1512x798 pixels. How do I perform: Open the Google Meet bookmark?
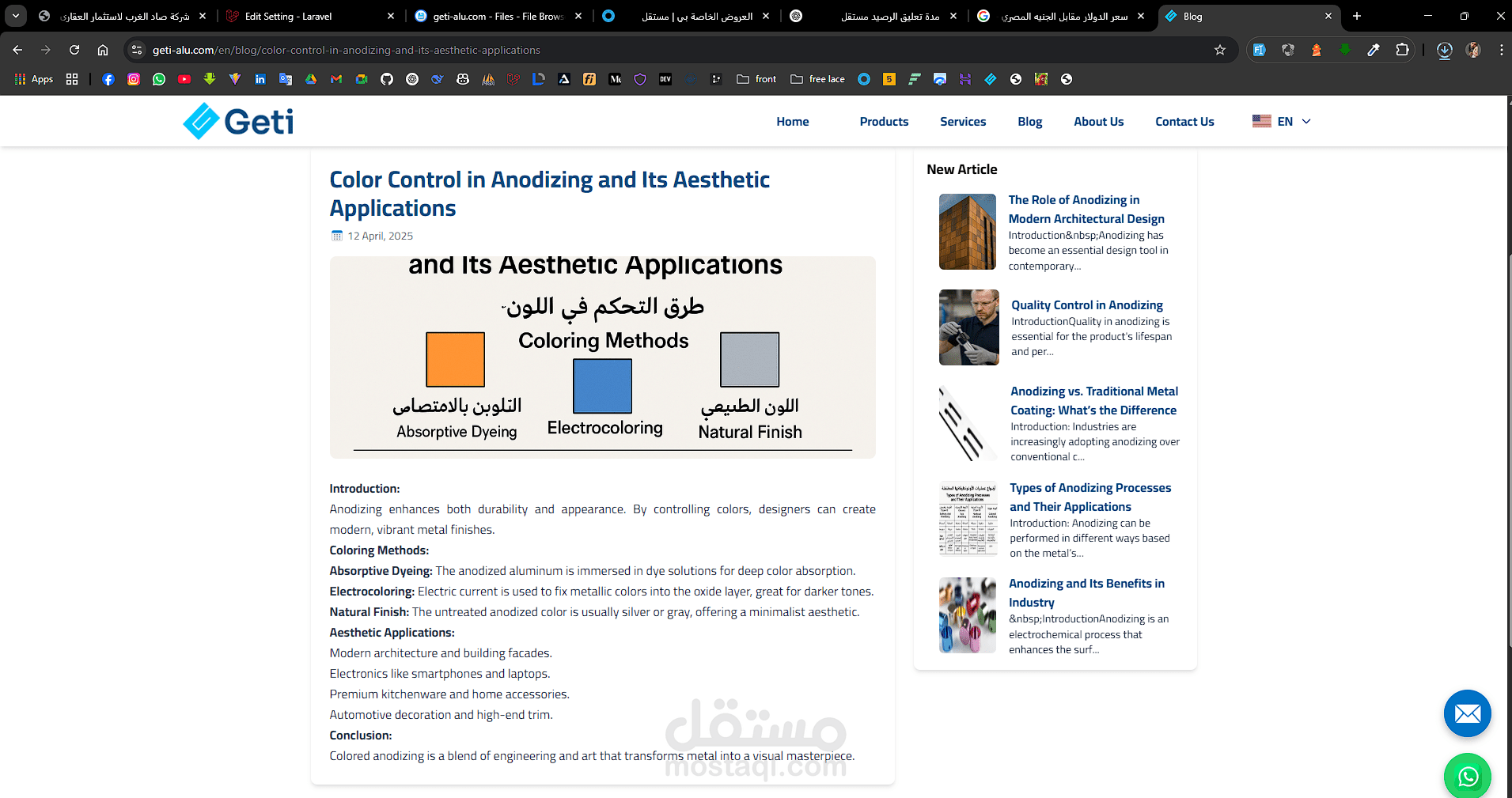point(362,79)
